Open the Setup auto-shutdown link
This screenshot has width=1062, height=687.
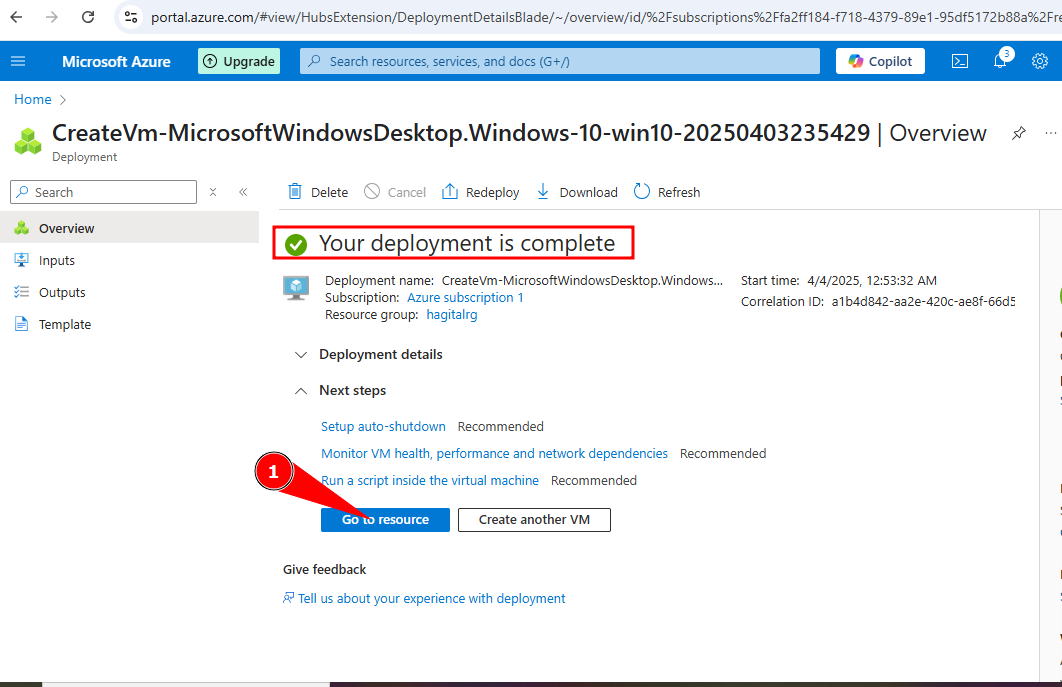coord(383,426)
